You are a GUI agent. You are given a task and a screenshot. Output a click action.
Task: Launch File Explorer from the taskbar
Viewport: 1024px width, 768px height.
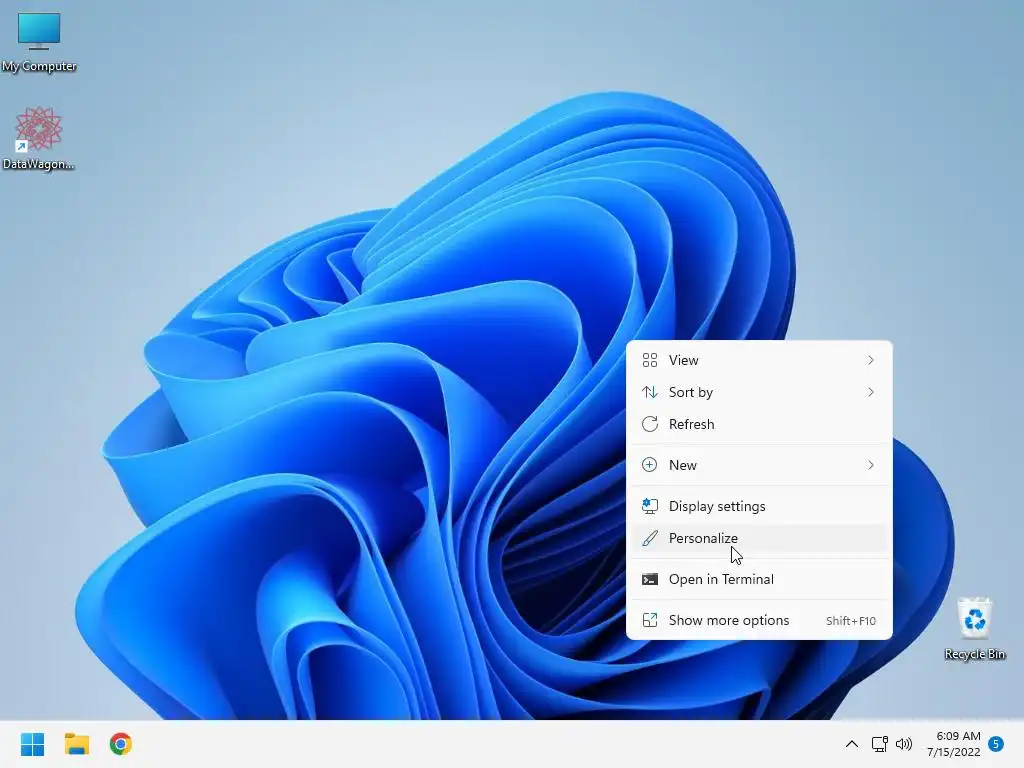tap(77, 744)
